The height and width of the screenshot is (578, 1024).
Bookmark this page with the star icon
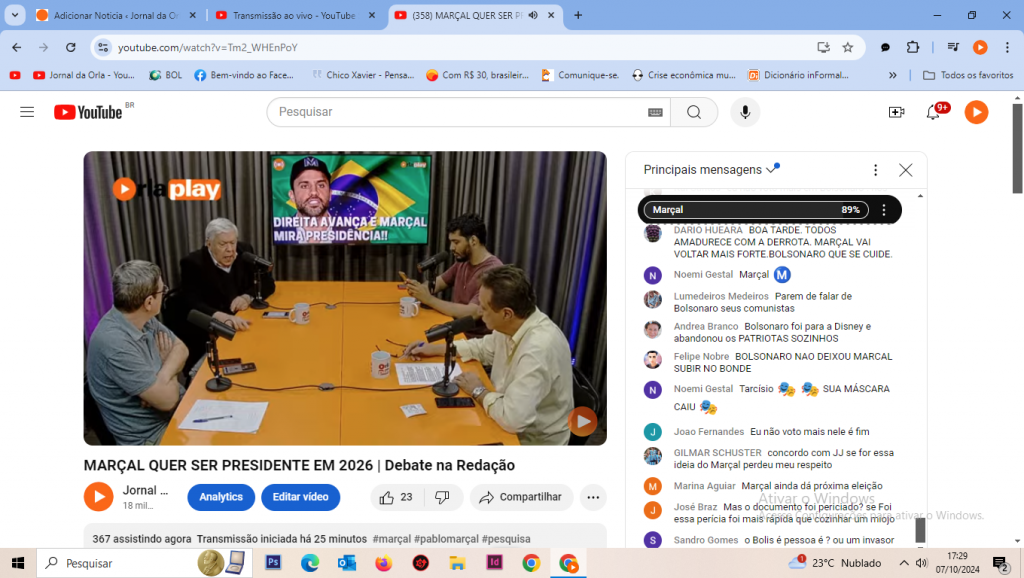pyautogui.click(x=848, y=47)
